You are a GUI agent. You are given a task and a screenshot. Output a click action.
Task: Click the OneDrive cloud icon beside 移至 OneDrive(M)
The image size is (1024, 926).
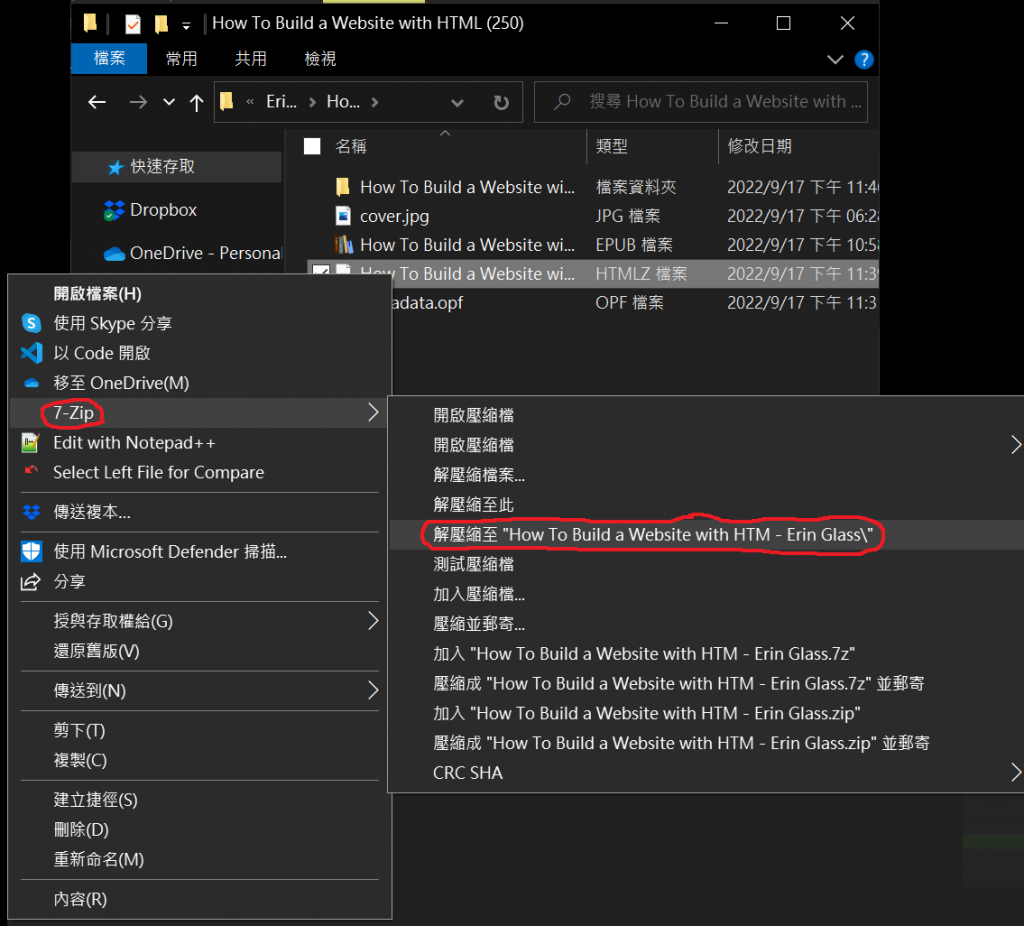point(31,383)
